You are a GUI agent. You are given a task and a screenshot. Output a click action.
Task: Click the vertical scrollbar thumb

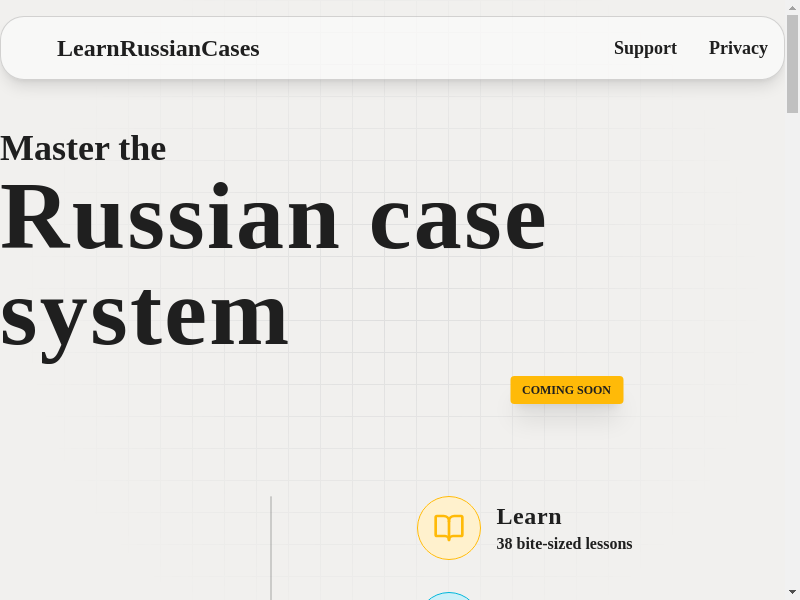pyautogui.click(x=792, y=64)
